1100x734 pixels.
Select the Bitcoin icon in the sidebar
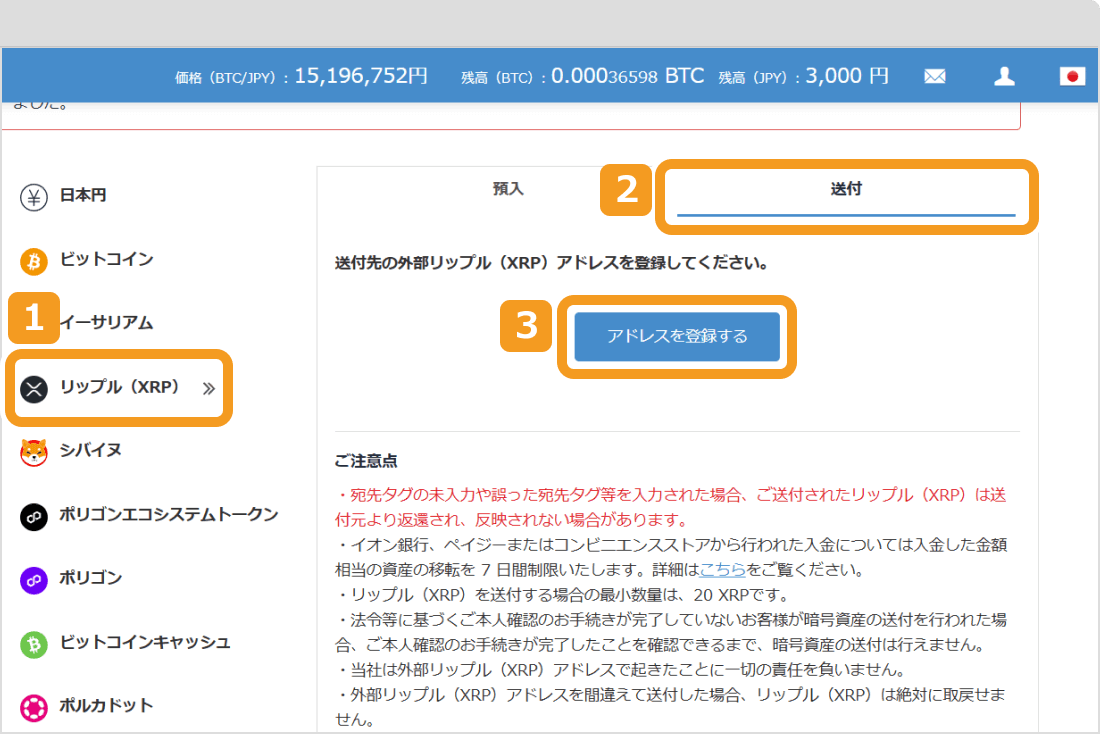[34, 260]
